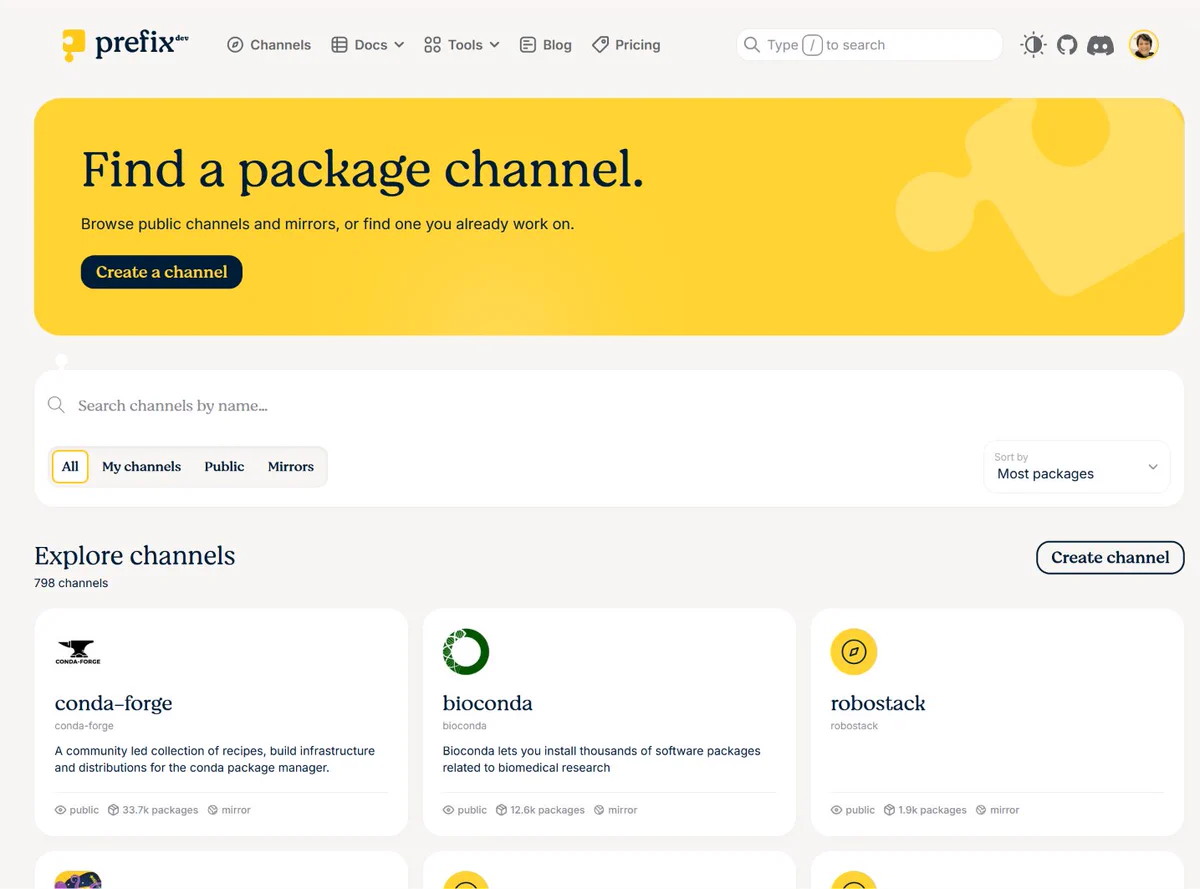Screen dimensions: 1200x889
Task: Click the conda-forge description text
Action: pyautogui.click(x=214, y=759)
